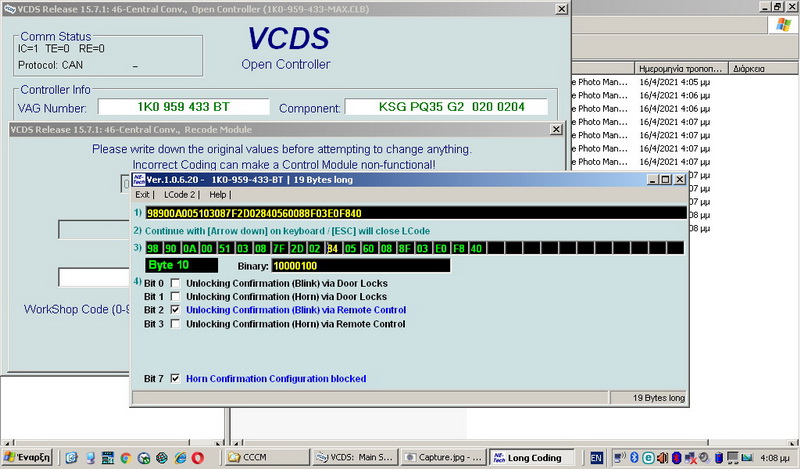Select byte cell 51
The image size is (800, 469).
pyautogui.click(x=225, y=249)
